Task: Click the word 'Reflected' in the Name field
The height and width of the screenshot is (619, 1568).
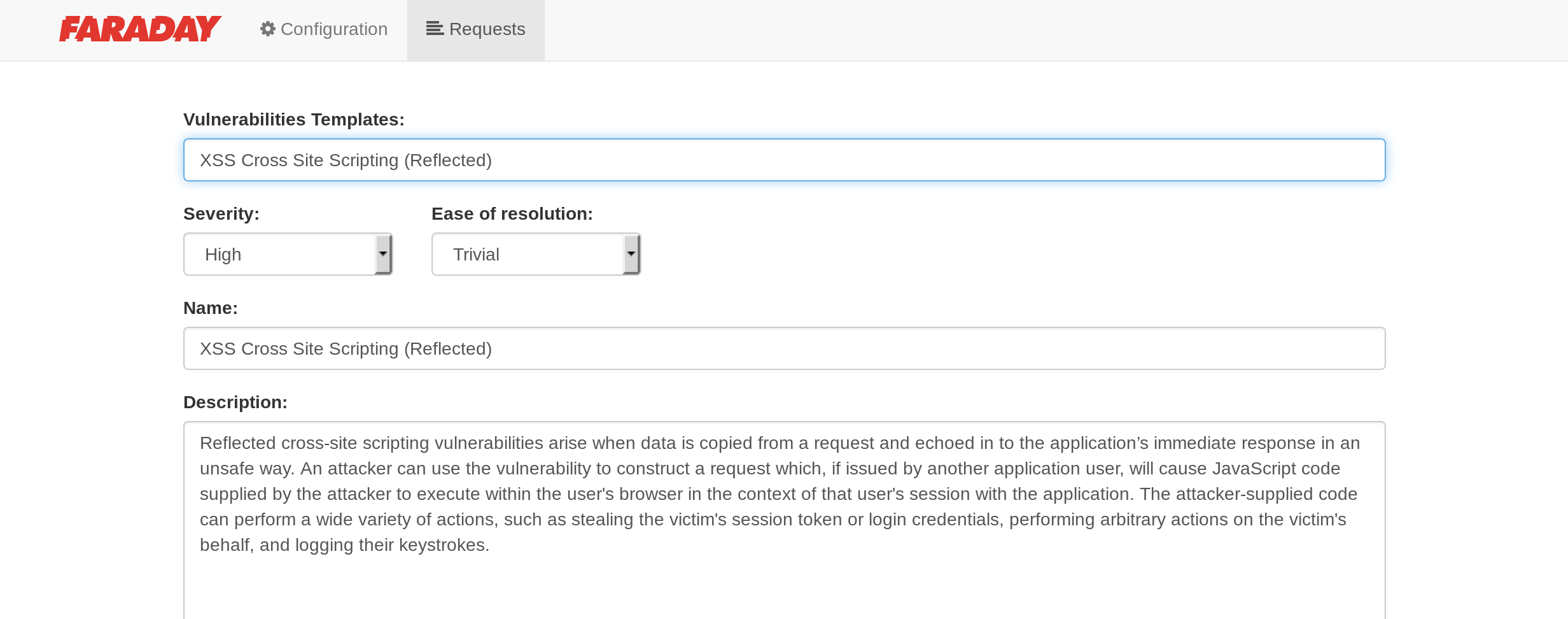Action: tap(448, 349)
